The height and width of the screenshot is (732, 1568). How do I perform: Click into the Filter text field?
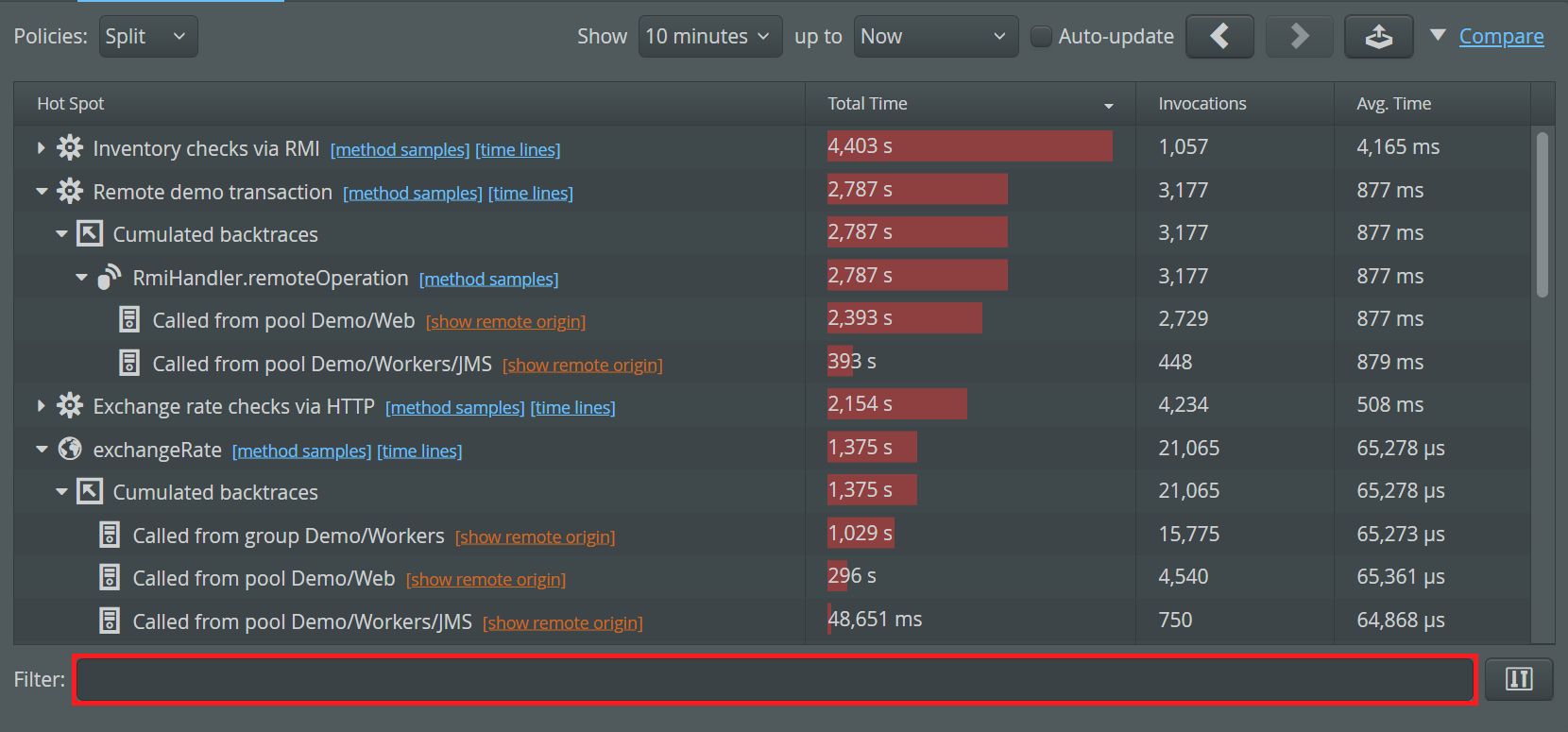(775, 679)
